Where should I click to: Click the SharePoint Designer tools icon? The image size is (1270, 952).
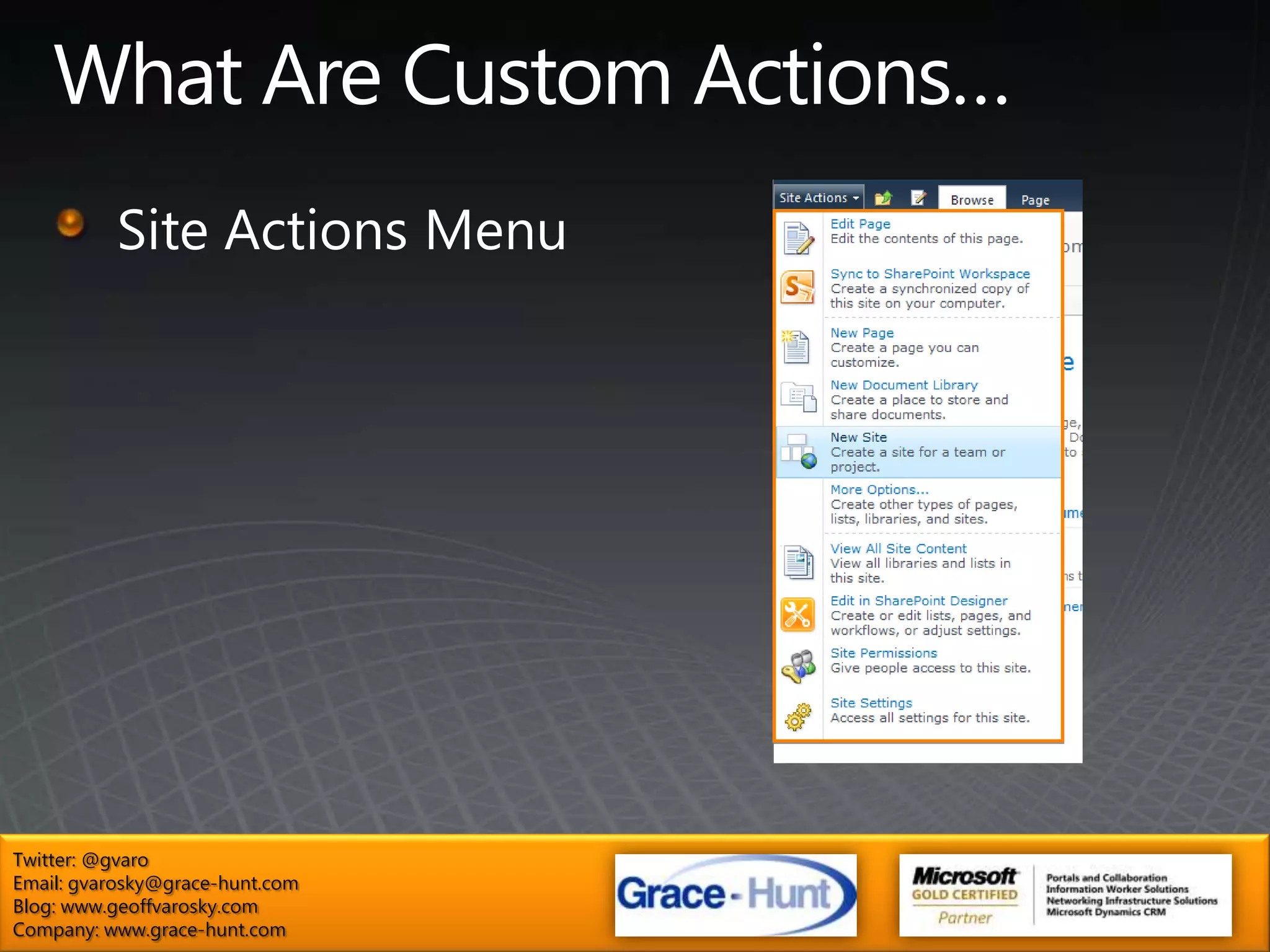click(797, 615)
